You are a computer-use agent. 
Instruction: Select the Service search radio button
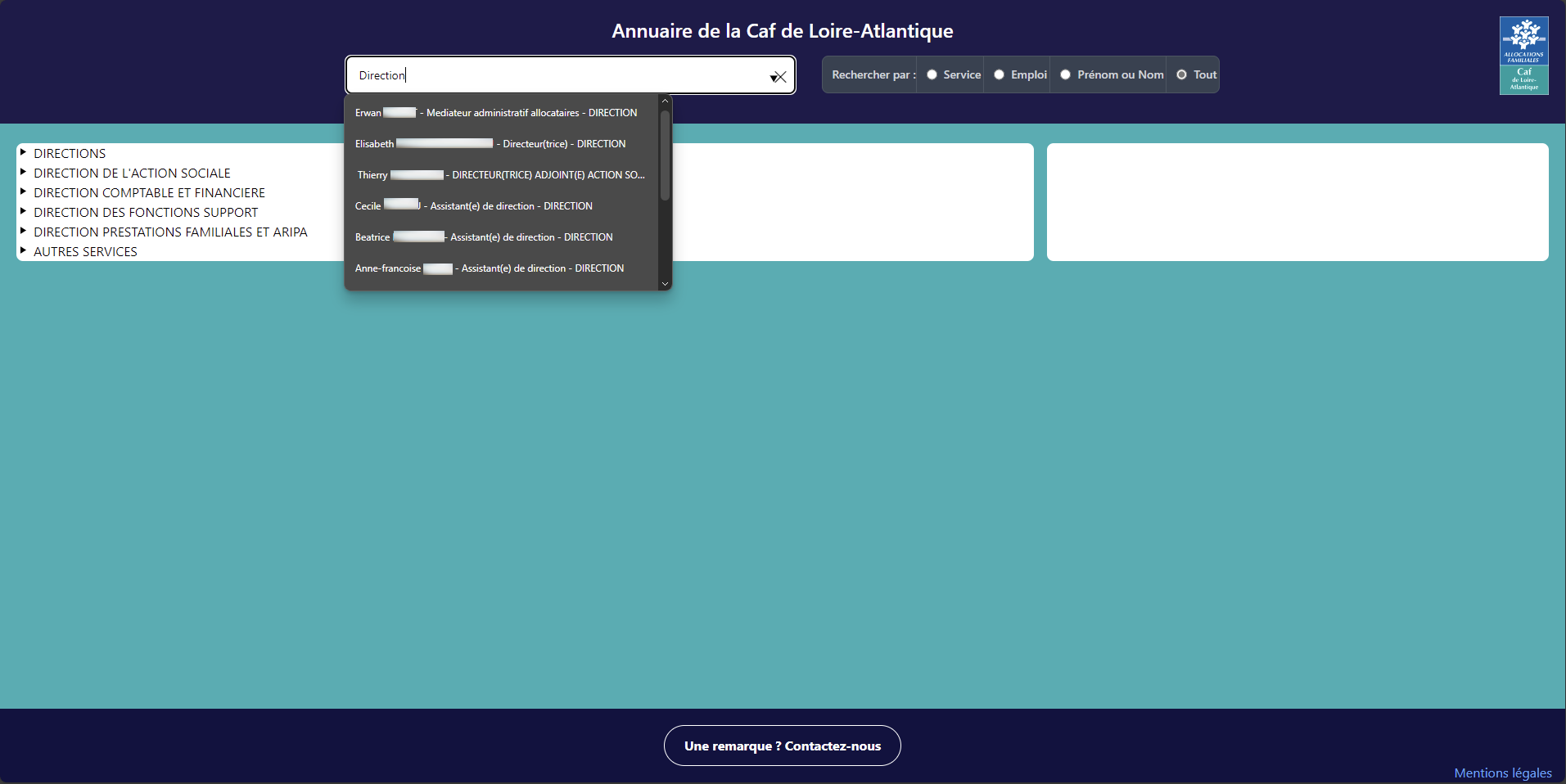pos(932,74)
